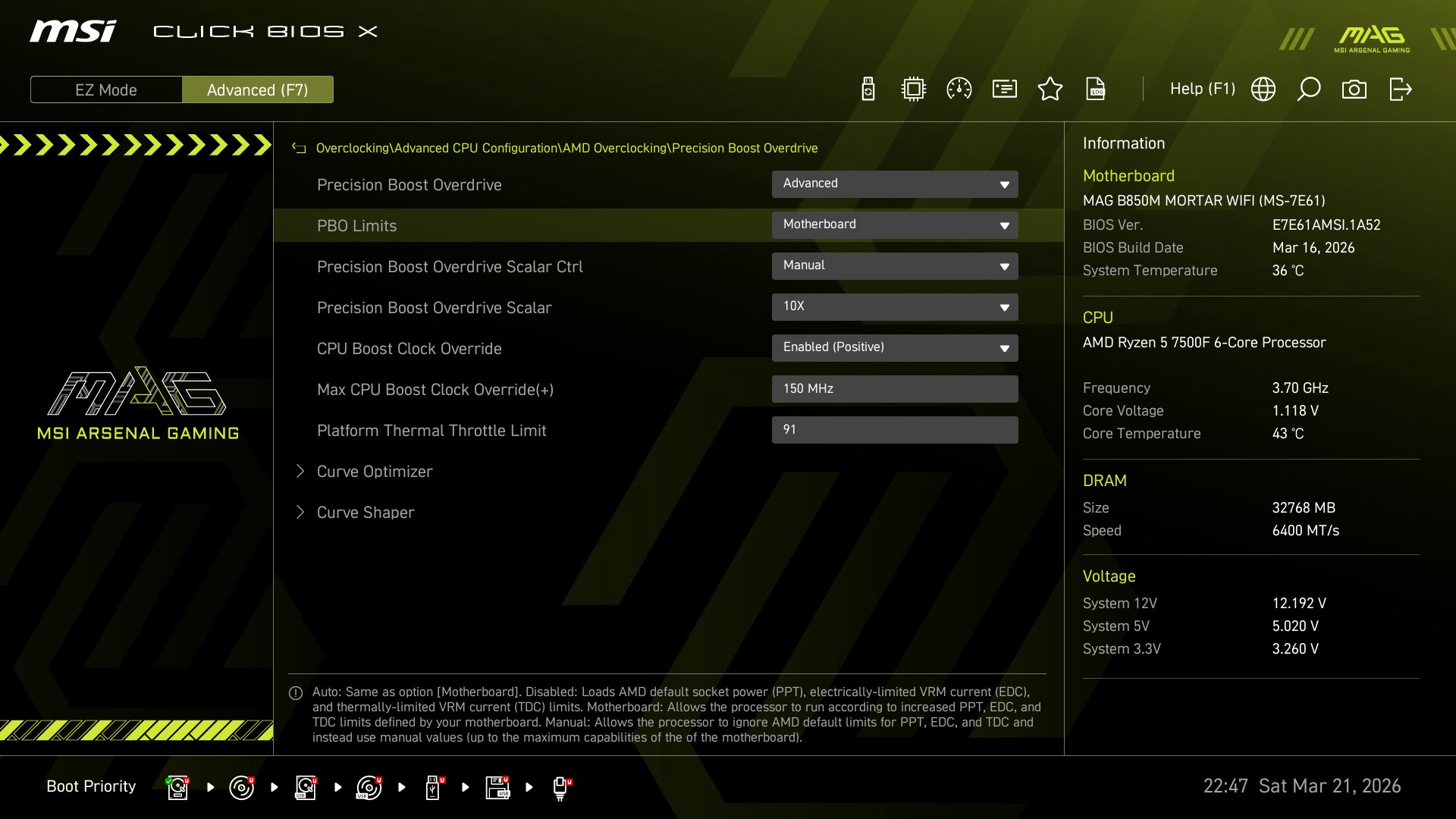Click the System 3.3V value 3.260 V
1456x819 pixels.
pos(1295,649)
